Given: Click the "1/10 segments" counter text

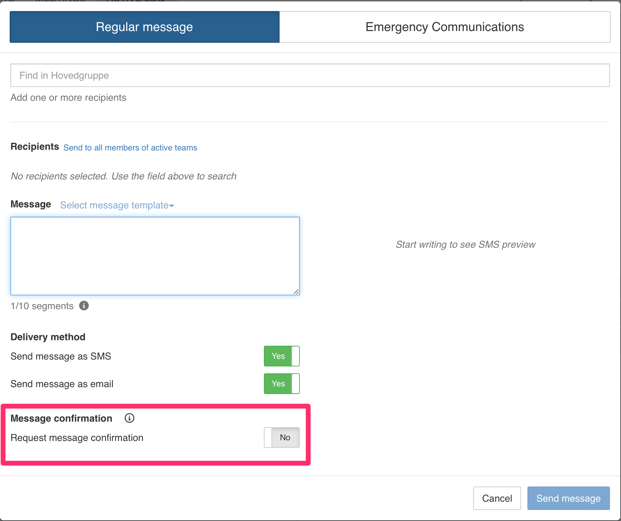Looking at the screenshot, I should [x=42, y=306].
